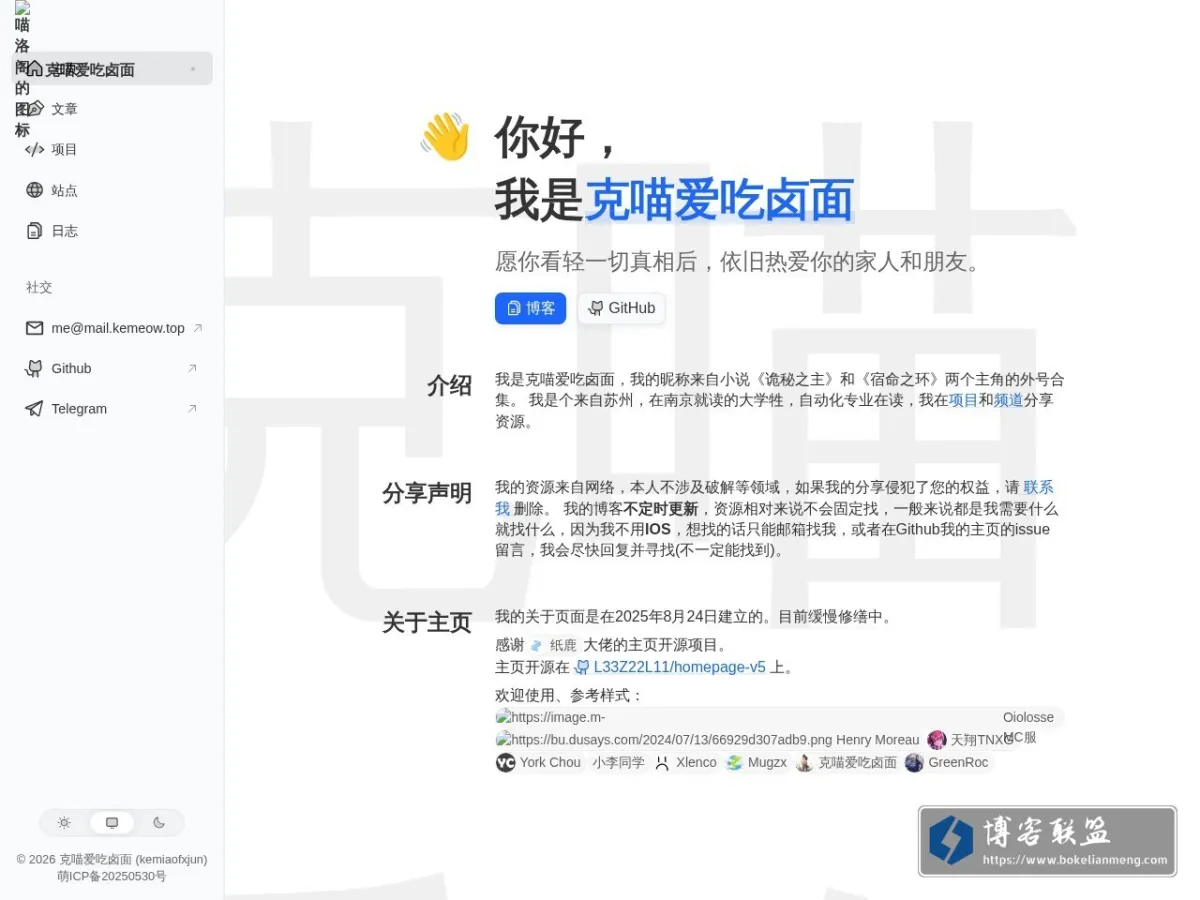The width and height of the screenshot is (1200, 900).
Task: Open the Telegram social link
Action: pyautogui.click(x=112, y=409)
